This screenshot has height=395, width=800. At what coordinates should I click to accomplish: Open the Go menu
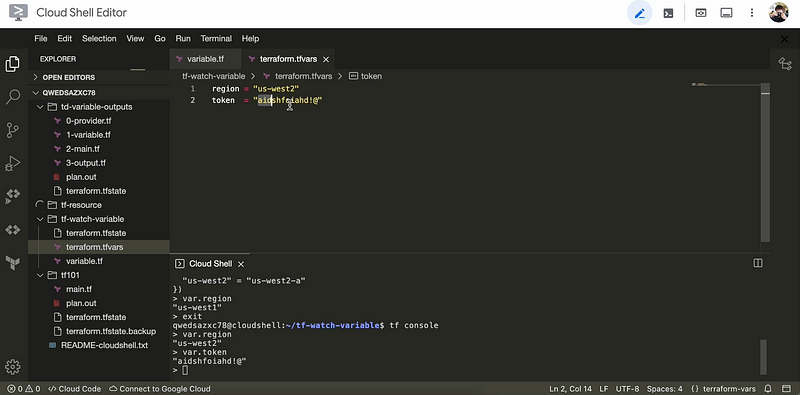160,38
